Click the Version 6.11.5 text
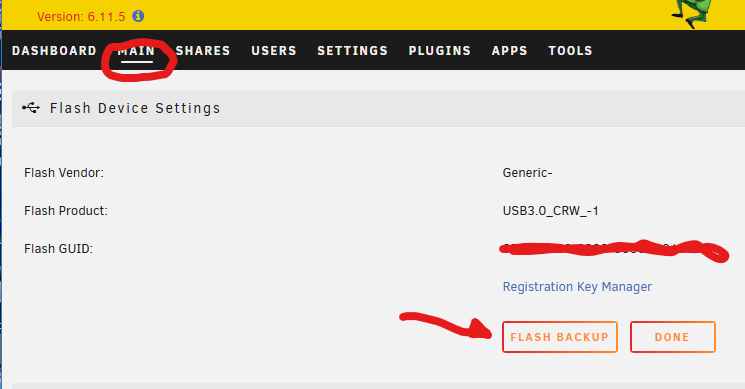The image size is (745, 389). tap(81, 17)
